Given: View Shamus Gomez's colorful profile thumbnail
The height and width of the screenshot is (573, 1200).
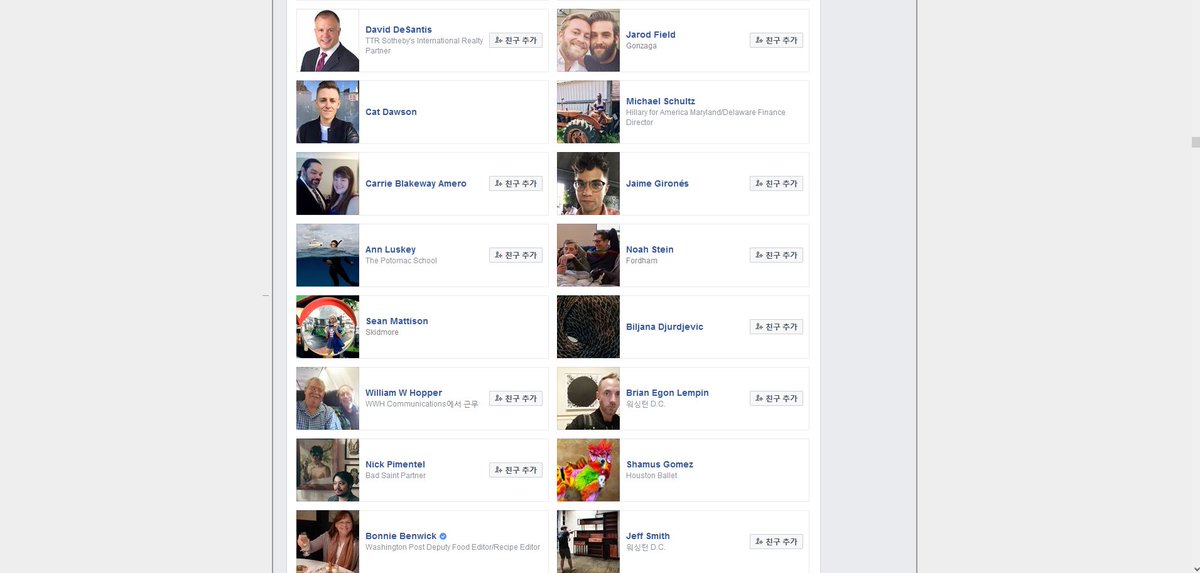Looking at the screenshot, I should [x=588, y=470].
